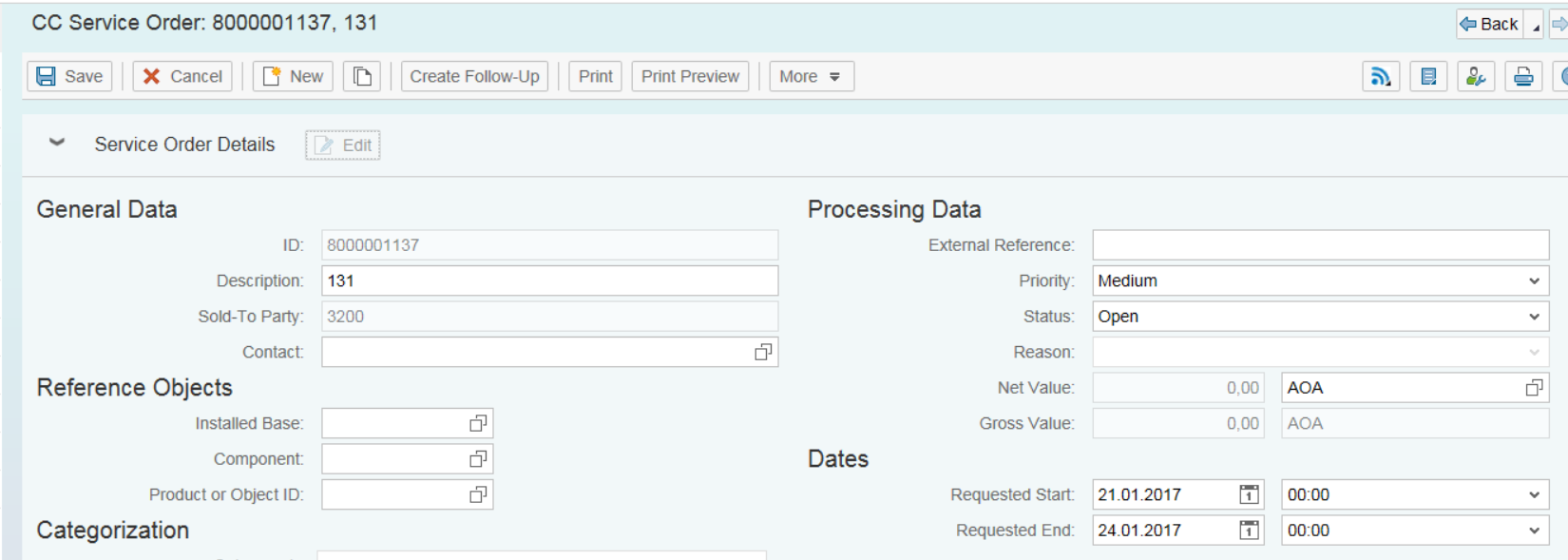Open the Requested End calendar picker
The width and height of the screenshot is (1568, 560).
coord(1249,531)
